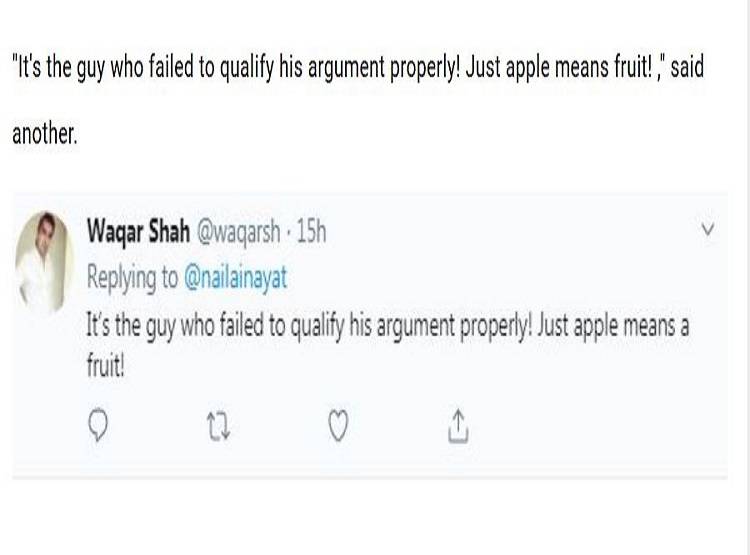Click the reply speech bubble icon
This screenshot has width=750, height=555.
click(x=97, y=427)
